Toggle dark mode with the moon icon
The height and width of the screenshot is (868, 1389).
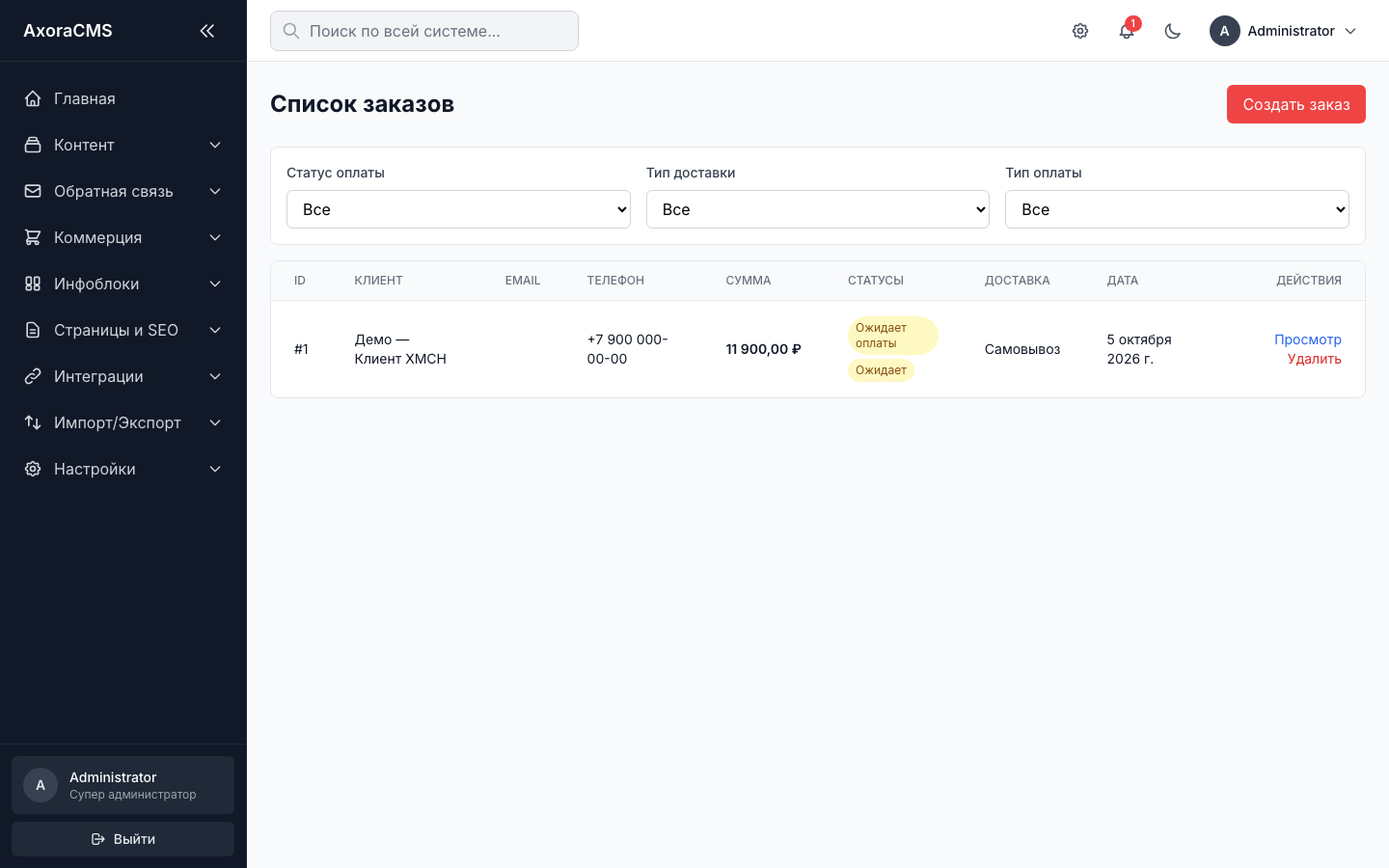coord(1173,31)
